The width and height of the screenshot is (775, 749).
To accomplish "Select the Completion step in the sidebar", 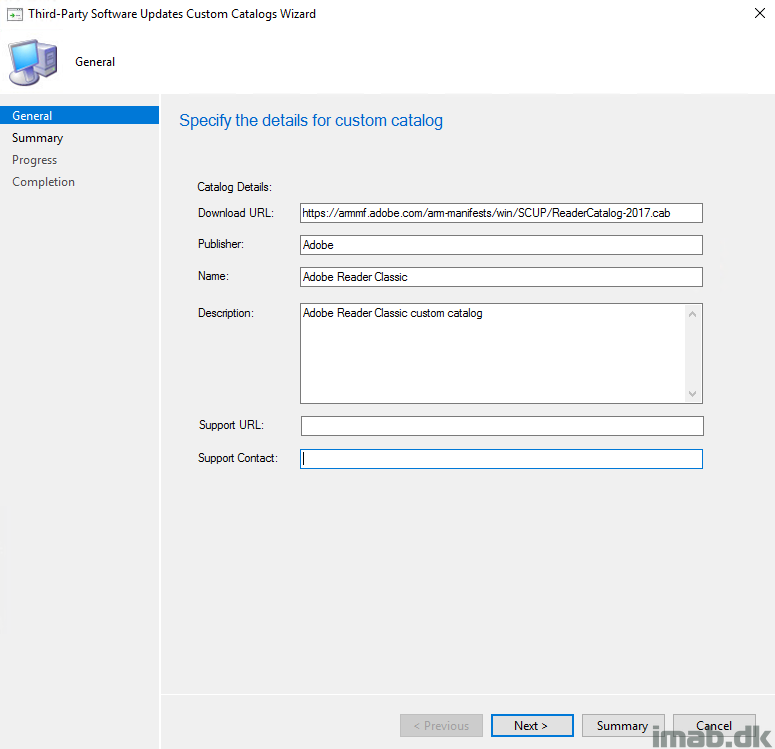I will 43,182.
